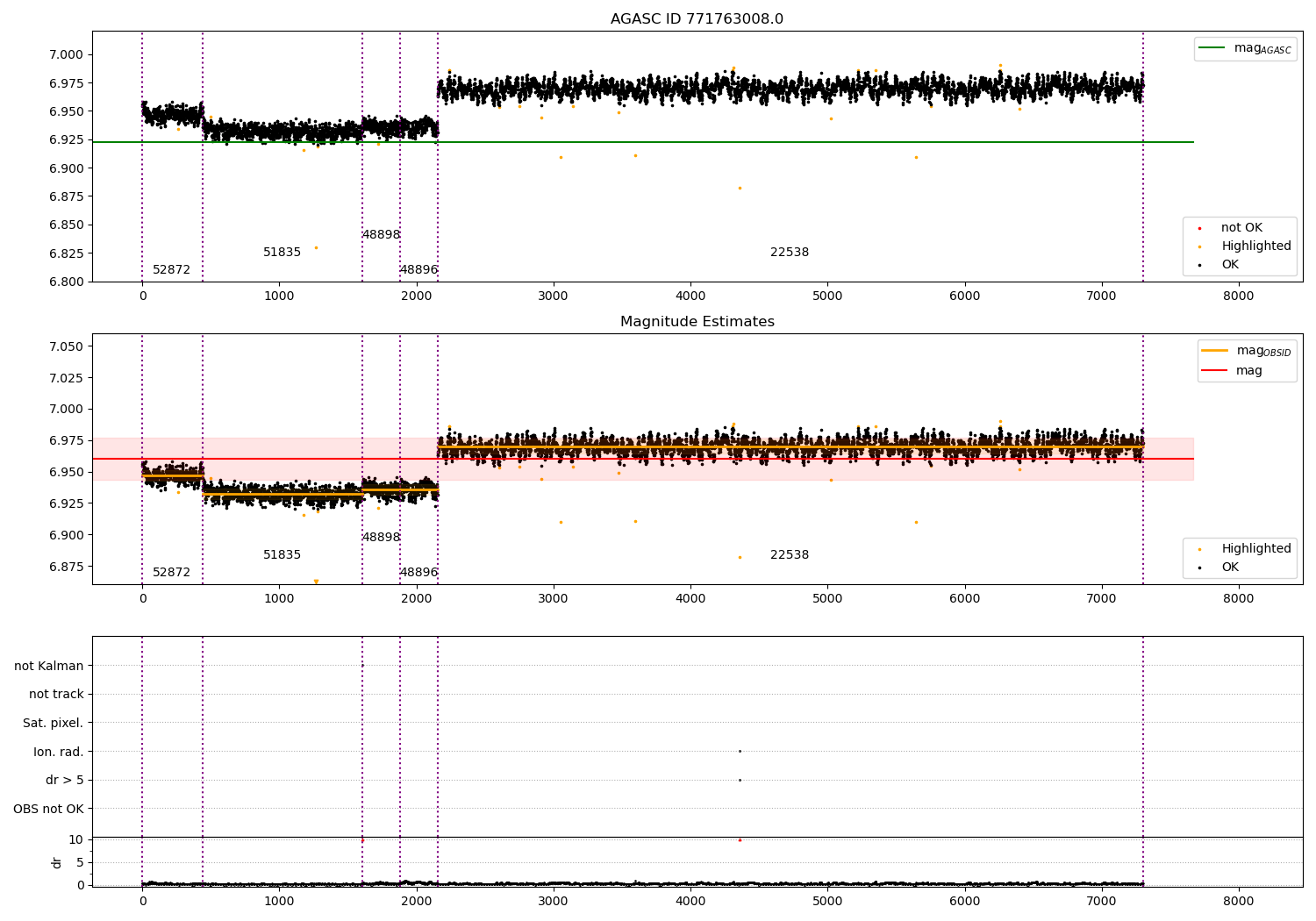The height and width of the screenshot is (921, 1316).
Task: Click the 7.025 y-tick label of middle plot
Action: pos(66,378)
